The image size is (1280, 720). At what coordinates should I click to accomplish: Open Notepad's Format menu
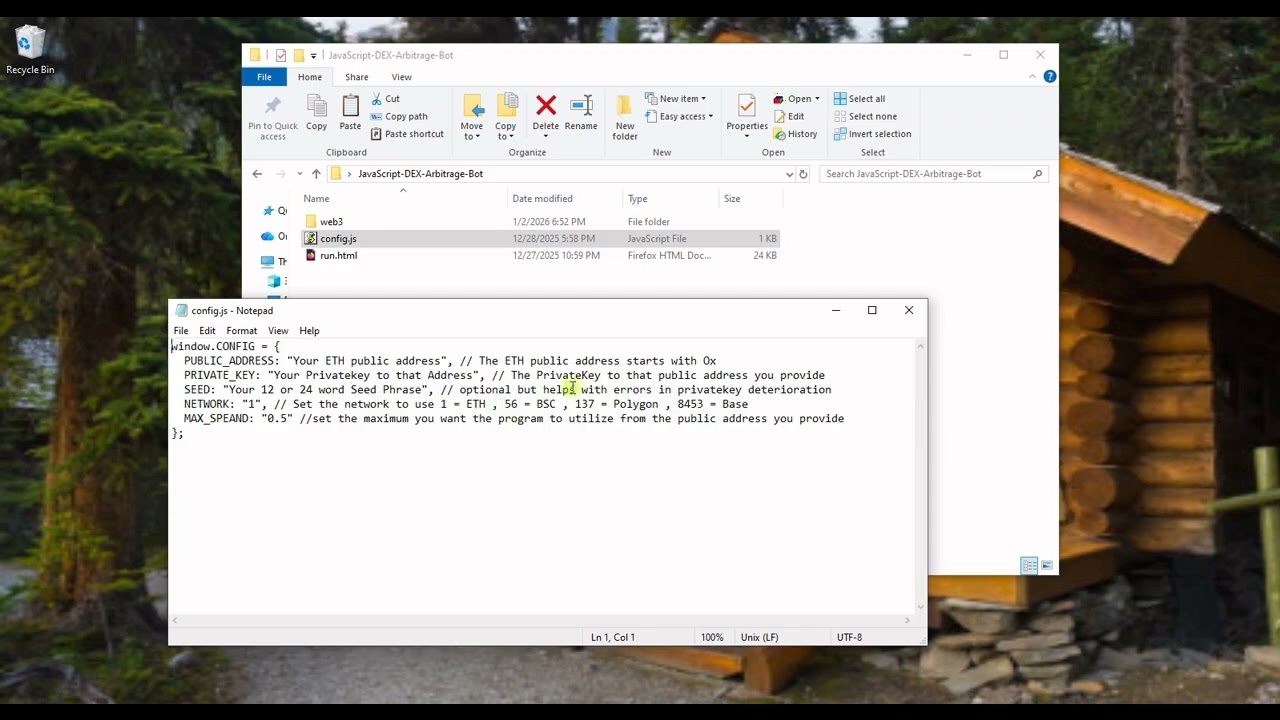tap(241, 331)
